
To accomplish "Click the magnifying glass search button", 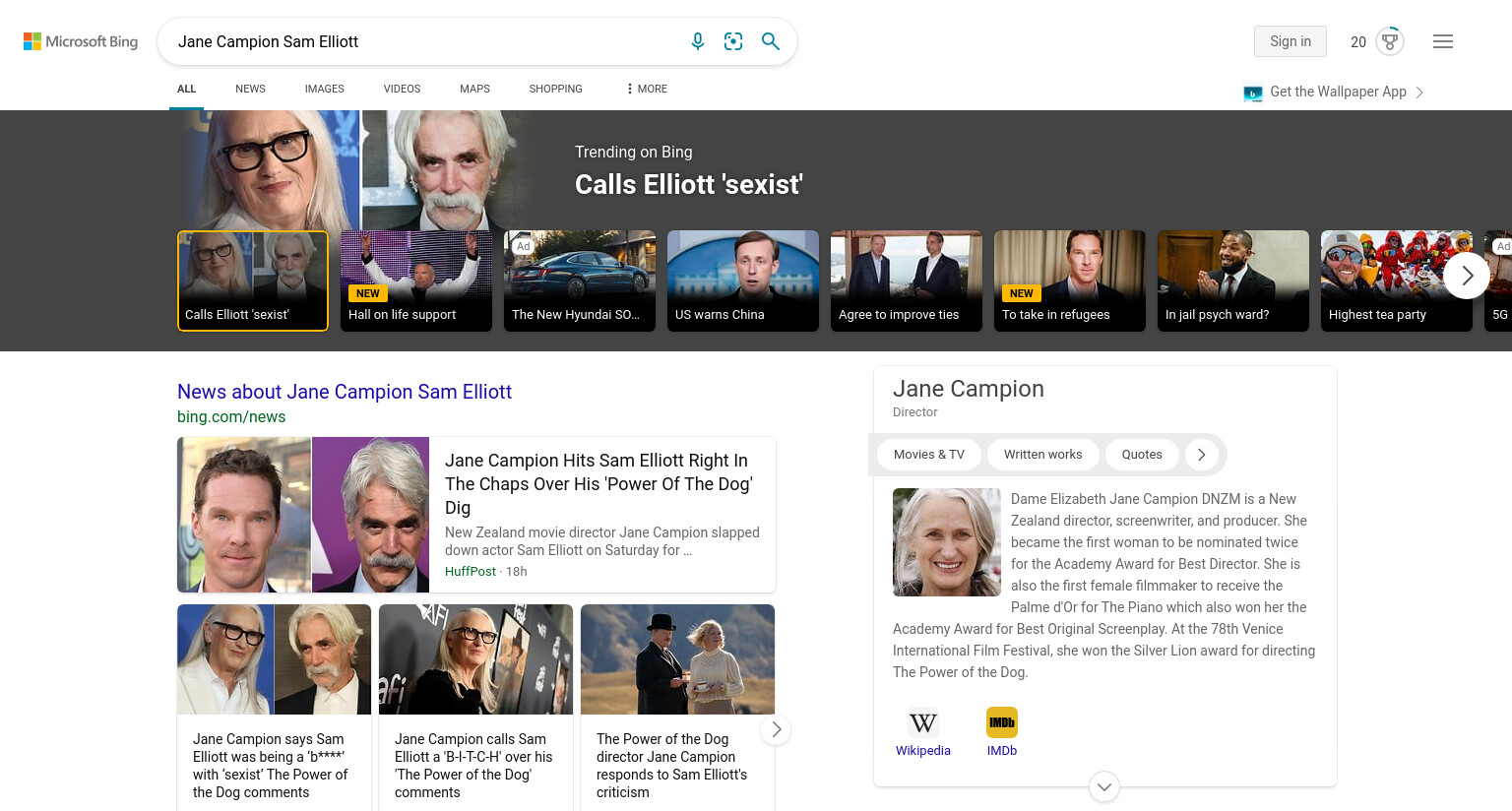I will point(771,41).
